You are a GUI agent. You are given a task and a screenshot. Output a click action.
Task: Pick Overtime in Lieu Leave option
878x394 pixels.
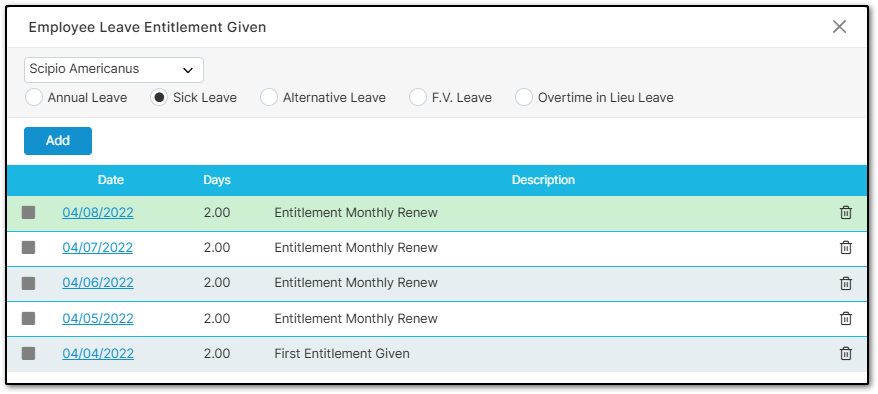click(x=524, y=97)
